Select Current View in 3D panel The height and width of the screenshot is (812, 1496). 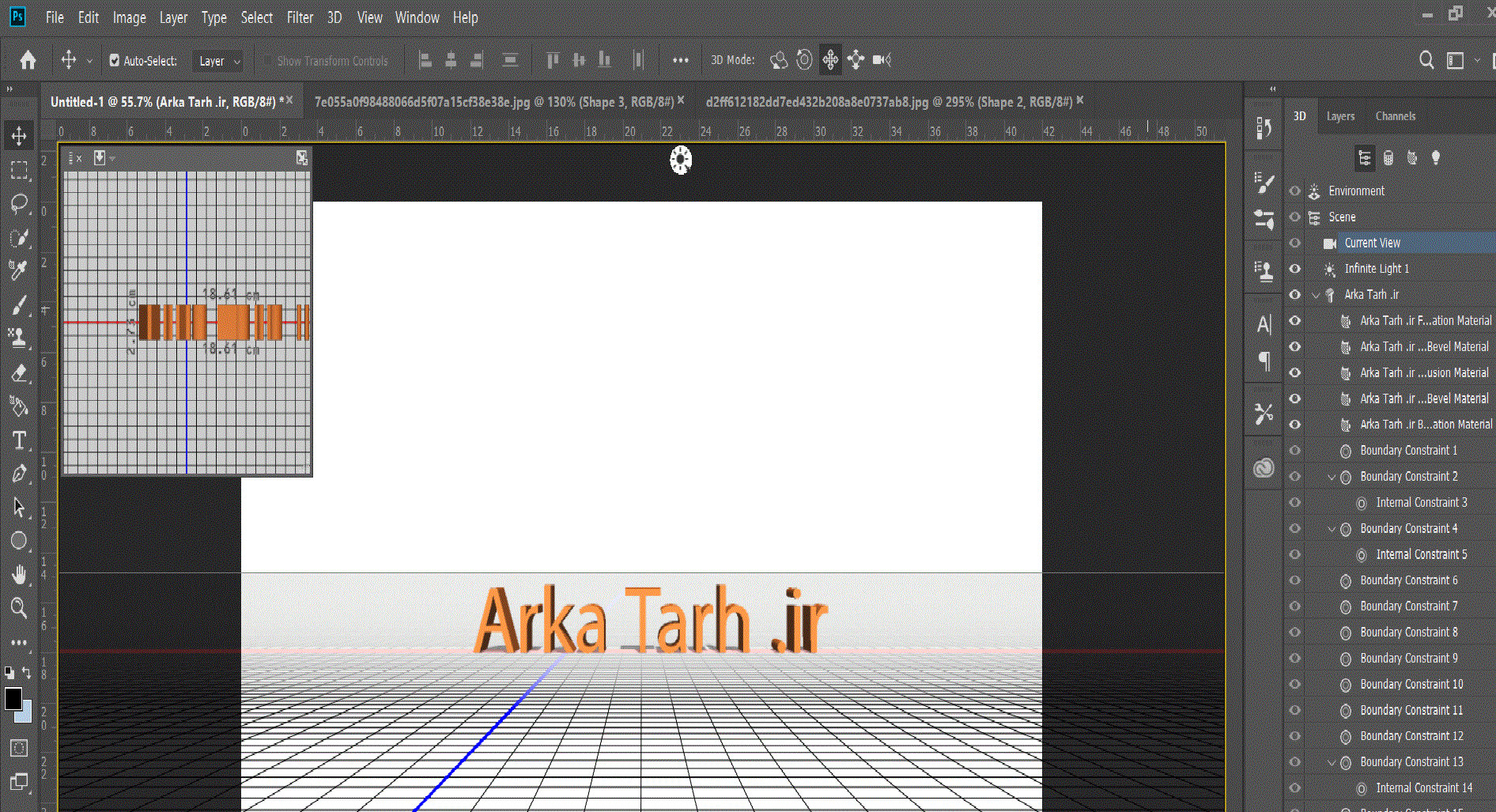1372,243
